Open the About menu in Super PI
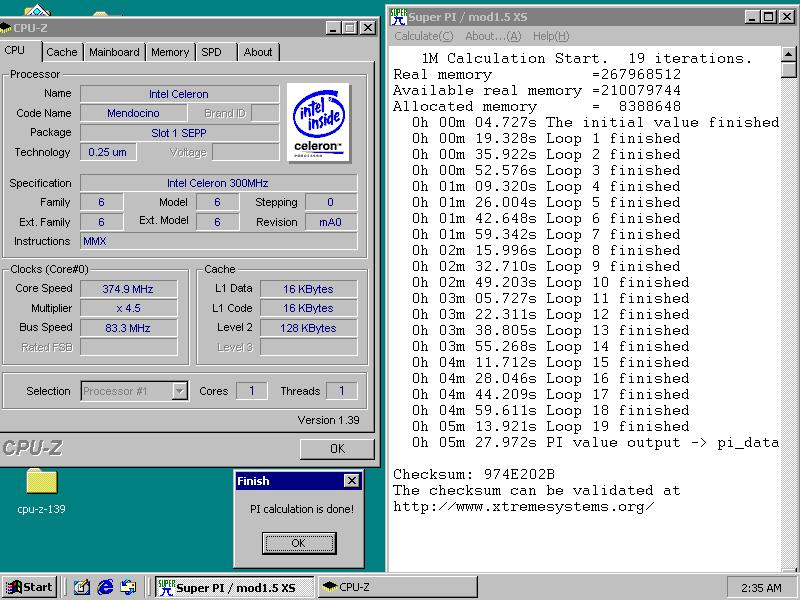 click(493, 36)
